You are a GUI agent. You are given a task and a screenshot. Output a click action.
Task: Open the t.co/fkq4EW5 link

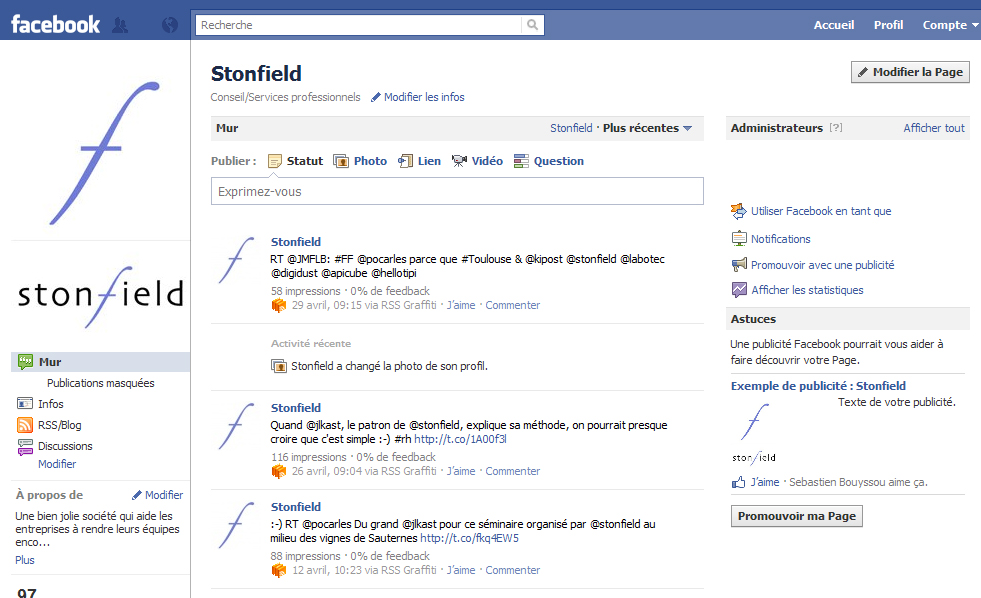coord(469,538)
